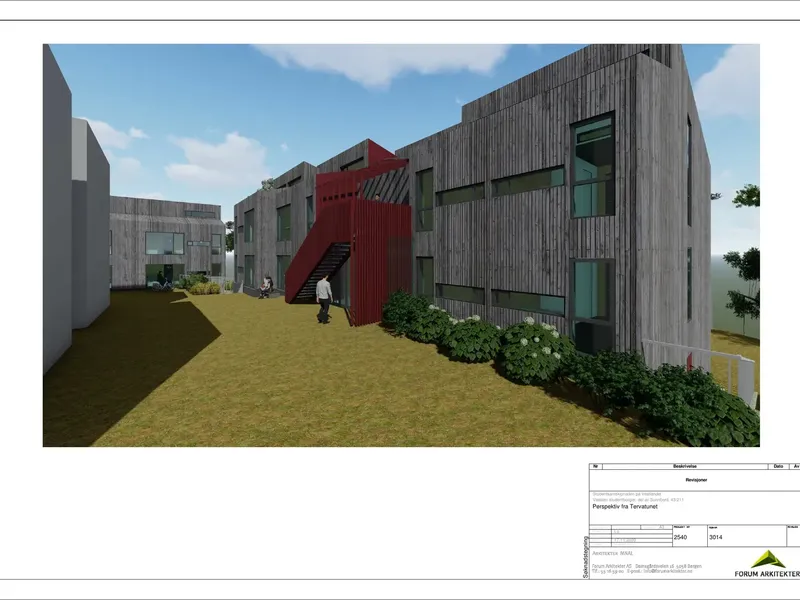Click the 'FORUM ARKITEKTER' logo text

(767, 574)
